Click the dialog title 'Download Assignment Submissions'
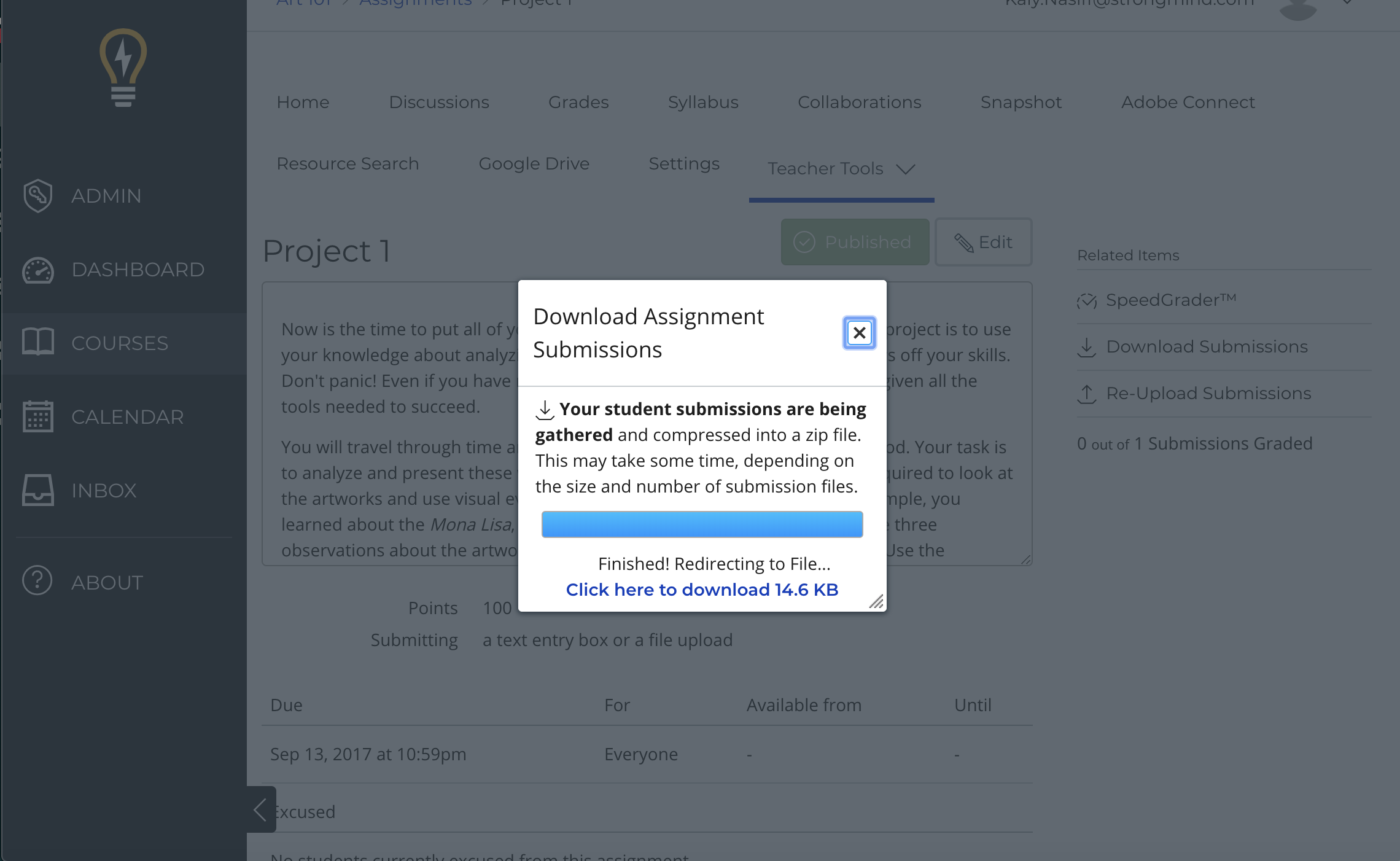The width and height of the screenshot is (1400, 861). pos(648,333)
